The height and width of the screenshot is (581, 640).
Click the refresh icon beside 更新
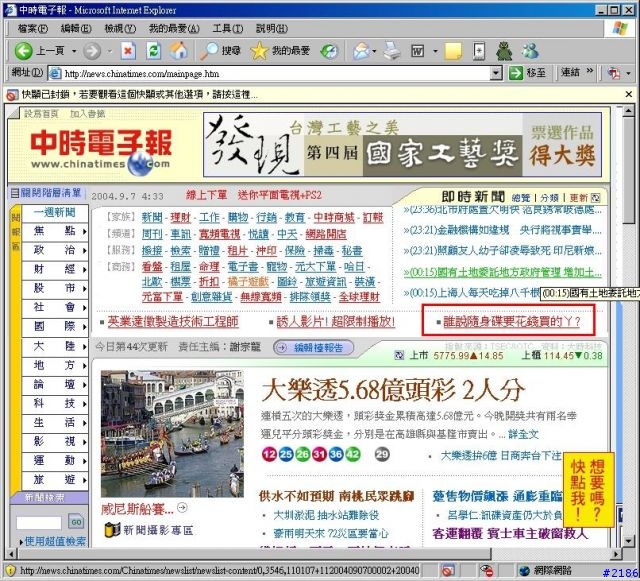pyautogui.click(x=596, y=198)
